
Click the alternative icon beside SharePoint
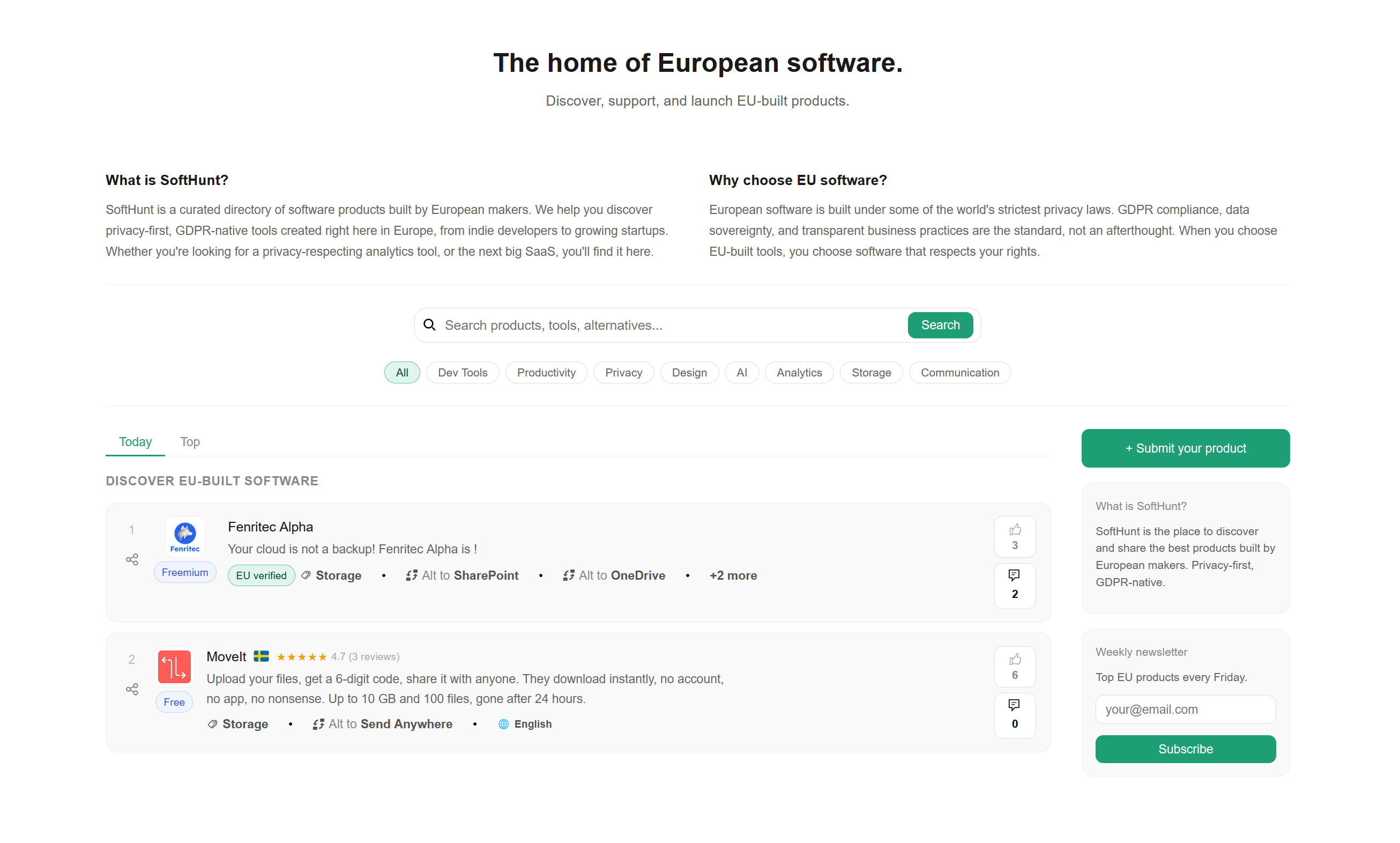click(x=412, y=575)
